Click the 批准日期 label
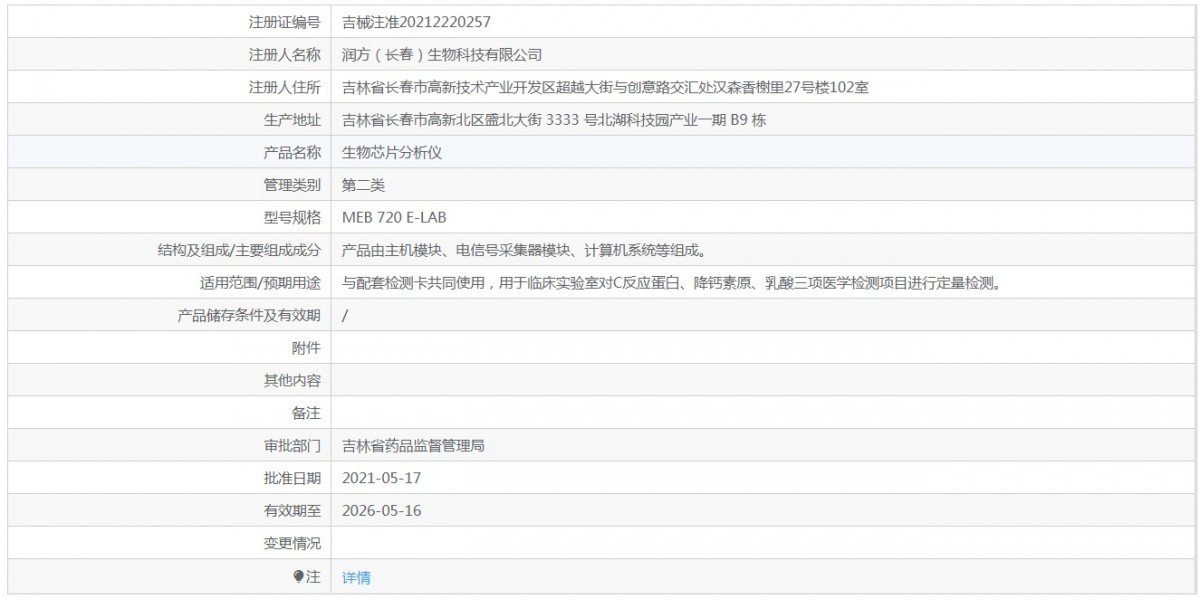 pyautogui.click(x=292, y=479)
